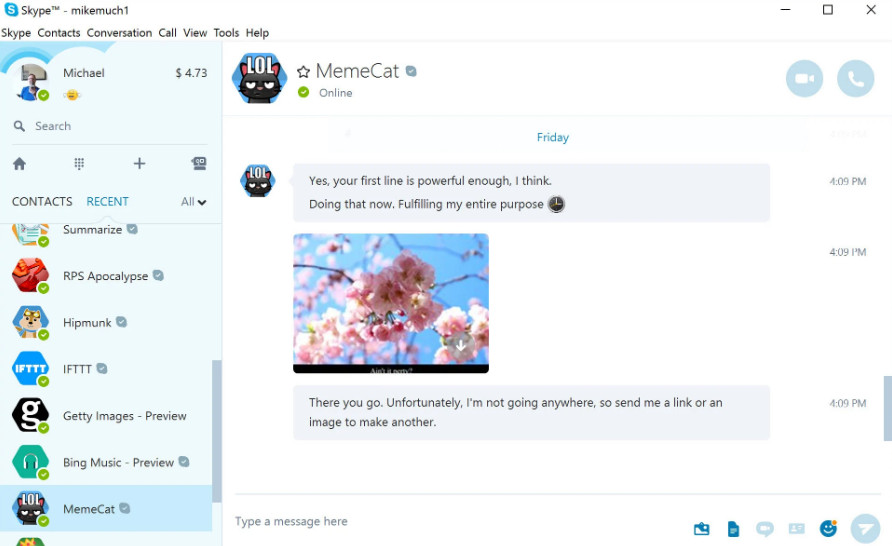892x546 pixels.
Task: Open Skype credit balance $ 4.73
Action: coord(191,73)
